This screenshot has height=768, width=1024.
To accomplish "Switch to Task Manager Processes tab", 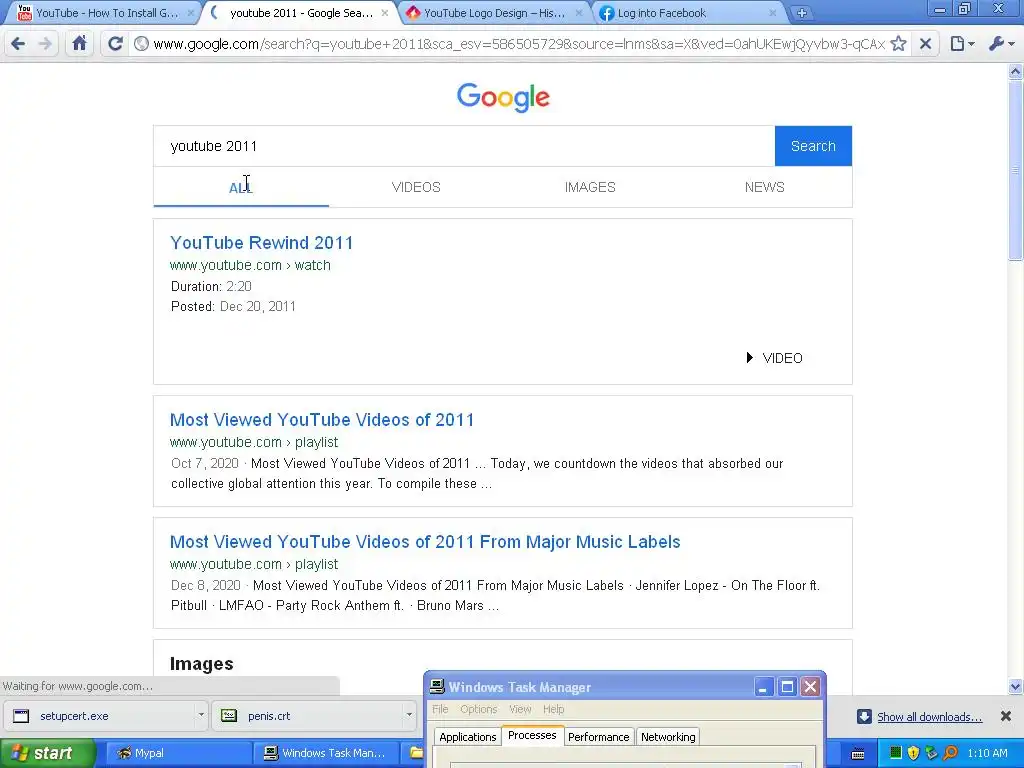I will 532,735.
